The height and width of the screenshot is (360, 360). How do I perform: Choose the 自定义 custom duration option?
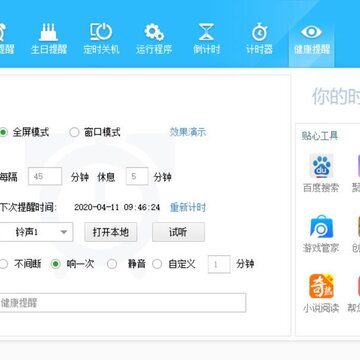click(157, 264)
